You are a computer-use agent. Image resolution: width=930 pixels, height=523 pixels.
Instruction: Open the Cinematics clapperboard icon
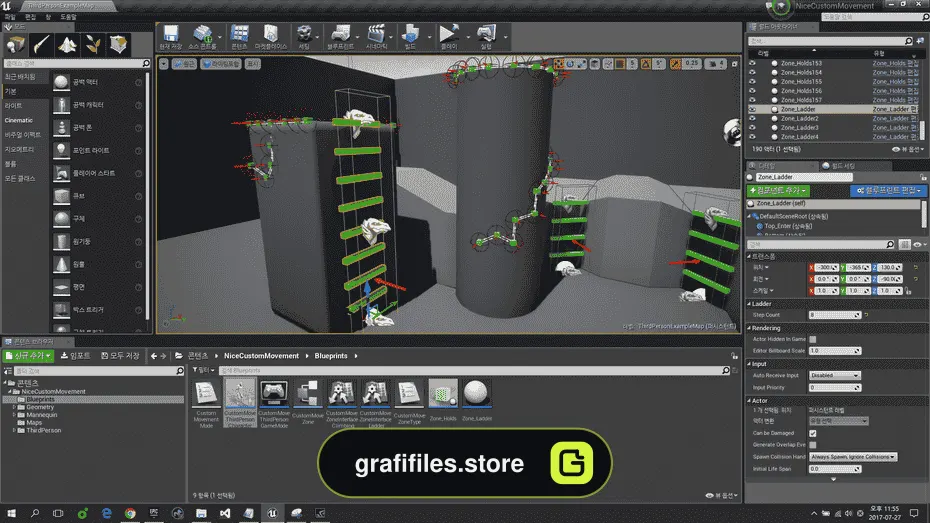377,34
